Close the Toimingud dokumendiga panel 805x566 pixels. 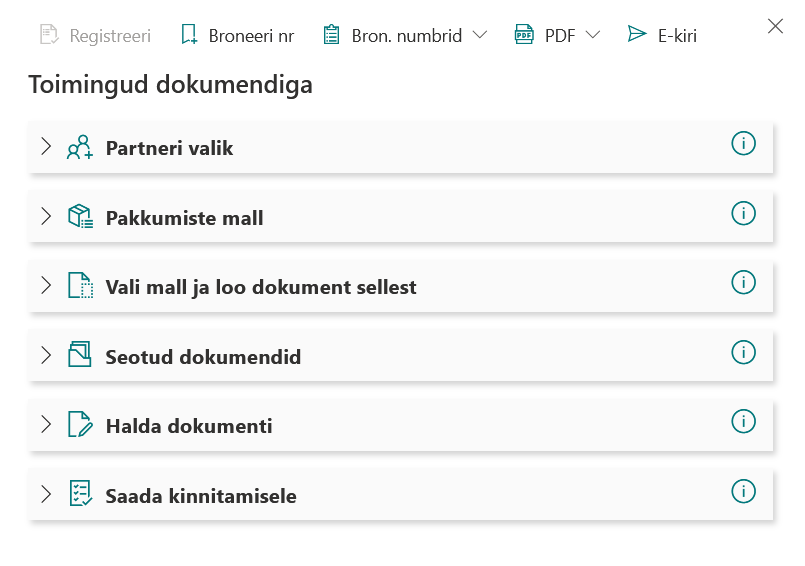point(775,27)
